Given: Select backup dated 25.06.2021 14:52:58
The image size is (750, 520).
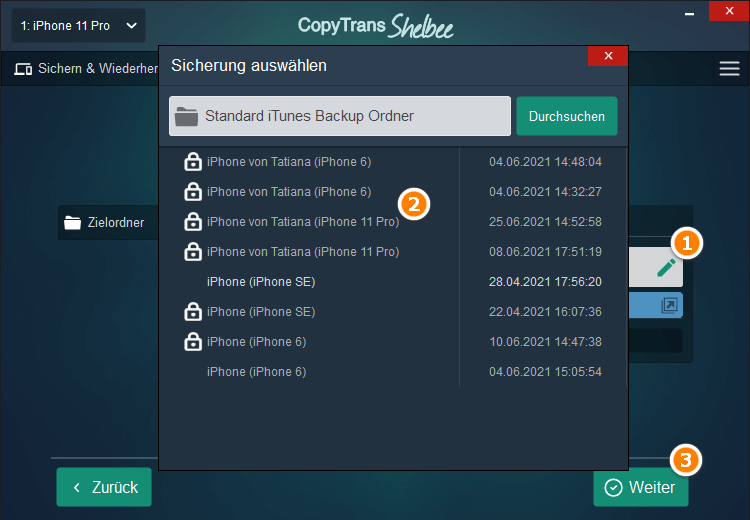Looking at the screenshot, I should 393,222.
